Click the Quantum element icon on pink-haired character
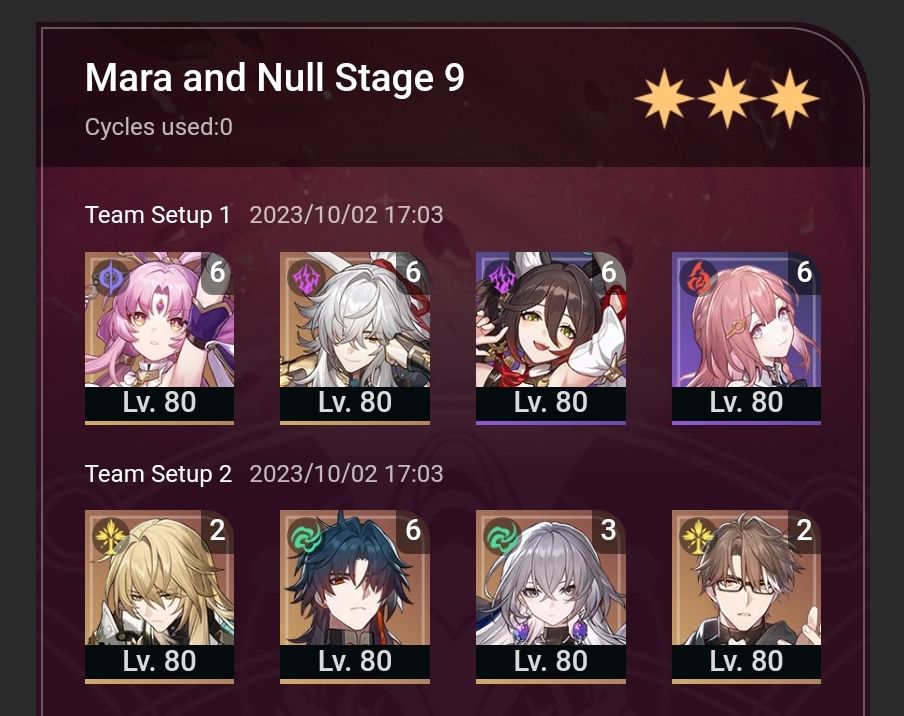The image size is (904, 716). coord(111,278)
